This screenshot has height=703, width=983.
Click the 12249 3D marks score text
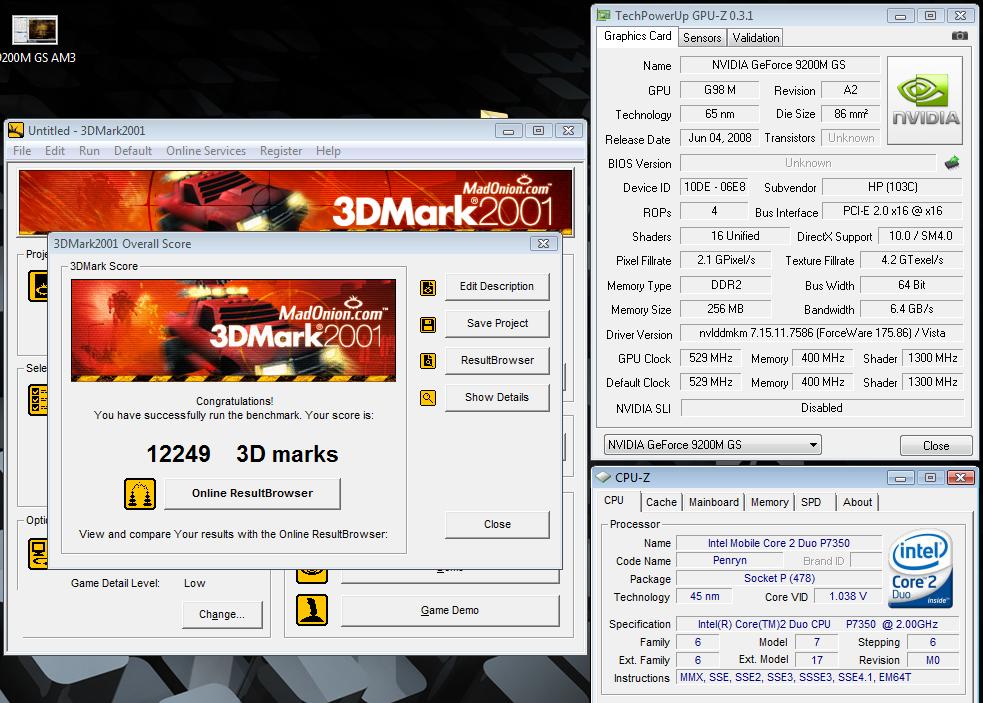click(x=242, y=454)
